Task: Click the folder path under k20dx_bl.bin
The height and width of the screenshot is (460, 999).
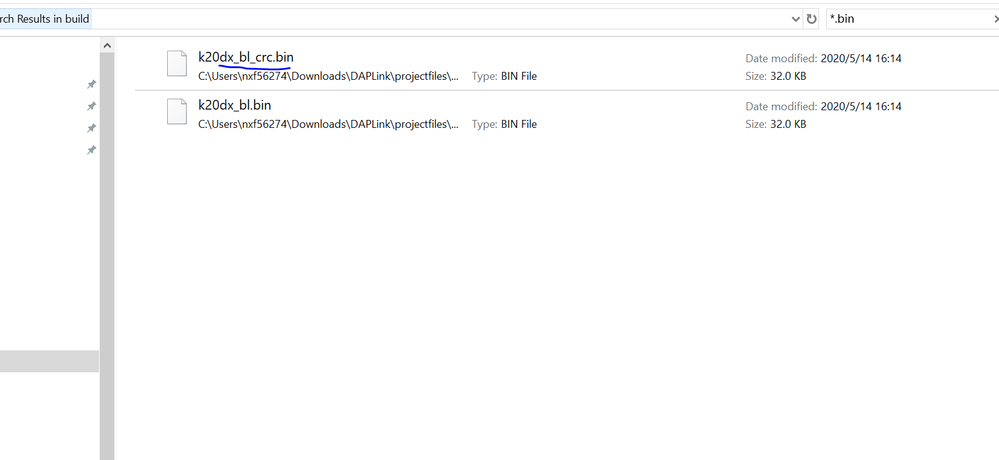Action: point(328,124)
